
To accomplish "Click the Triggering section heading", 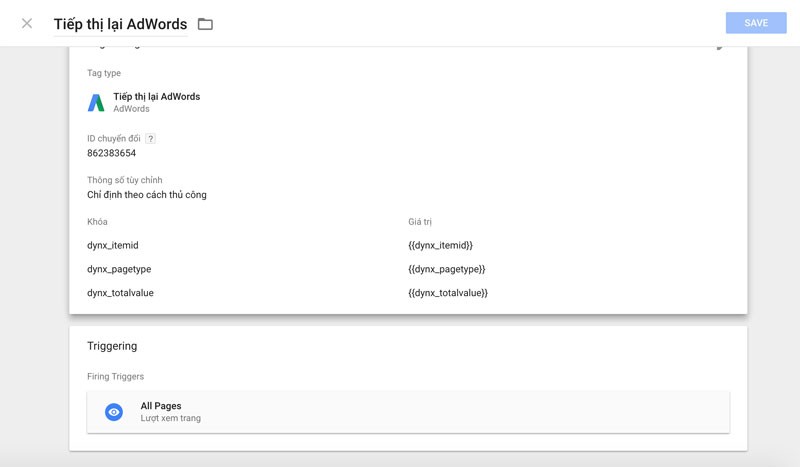I will (112, 346).
